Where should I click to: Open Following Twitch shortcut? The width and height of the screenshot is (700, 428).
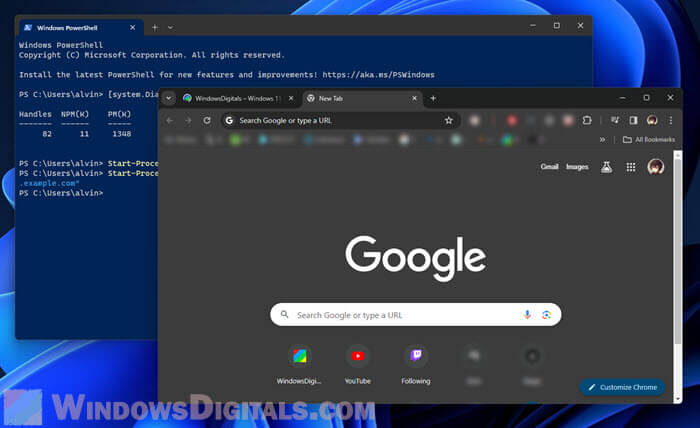tap(416, 365)
